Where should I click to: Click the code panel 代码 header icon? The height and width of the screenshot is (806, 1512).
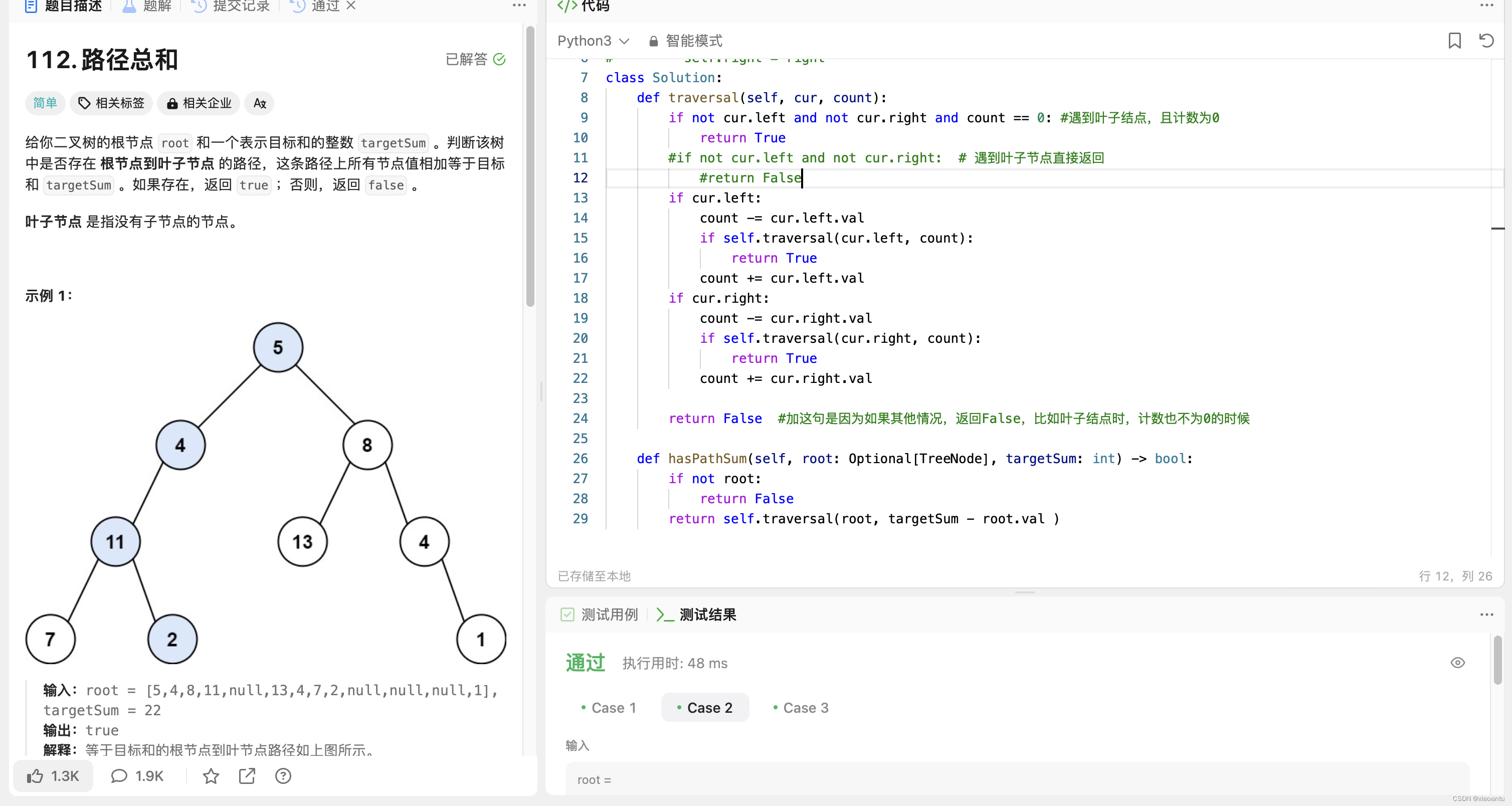566,6
